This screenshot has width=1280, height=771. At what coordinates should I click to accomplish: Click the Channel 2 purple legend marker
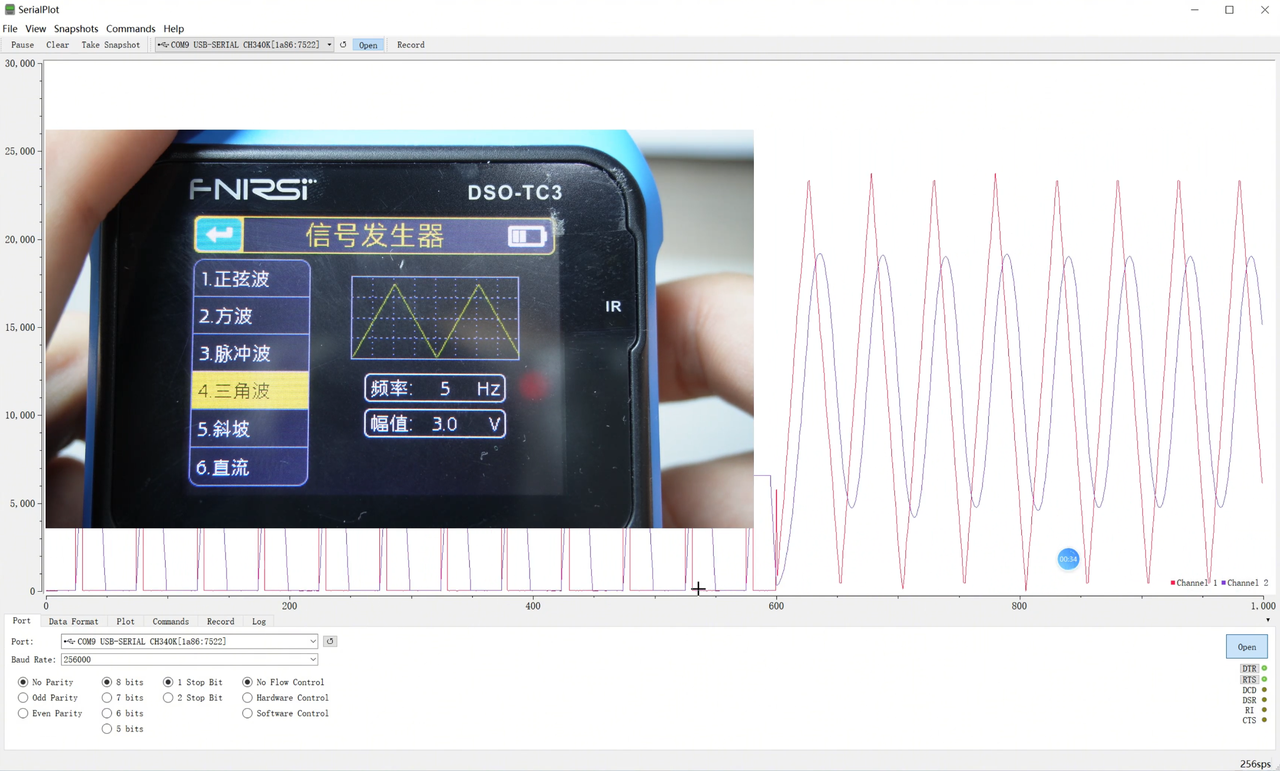1223,582
